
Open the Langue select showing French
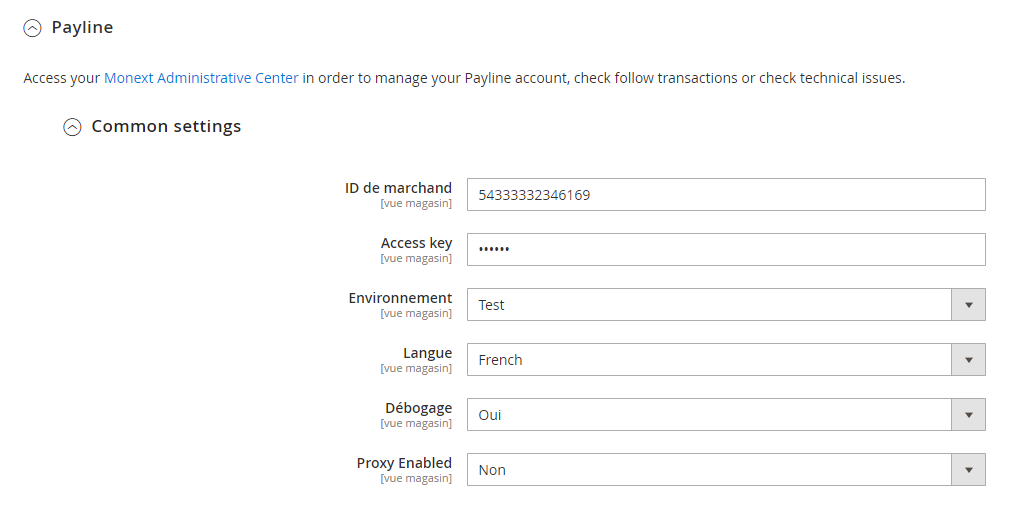click(x=709, y=360)
